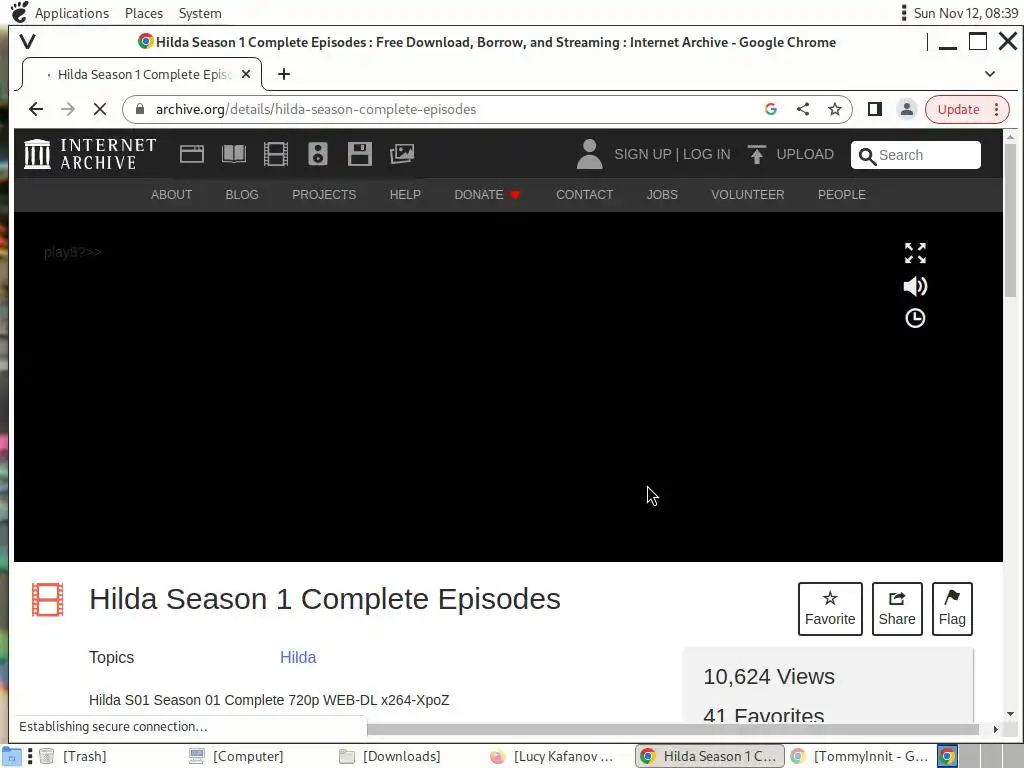The image size is (1024, 768).
Task: Open the System menu
Action: click(x=200, y=13)
